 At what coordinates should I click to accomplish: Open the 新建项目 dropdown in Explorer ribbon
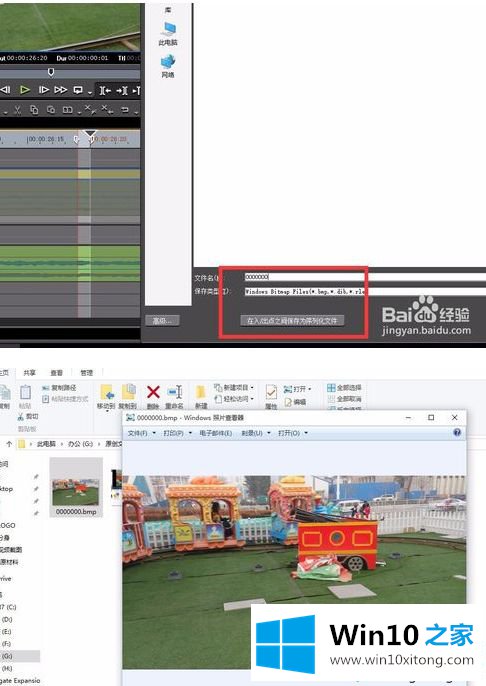(234, 388)
